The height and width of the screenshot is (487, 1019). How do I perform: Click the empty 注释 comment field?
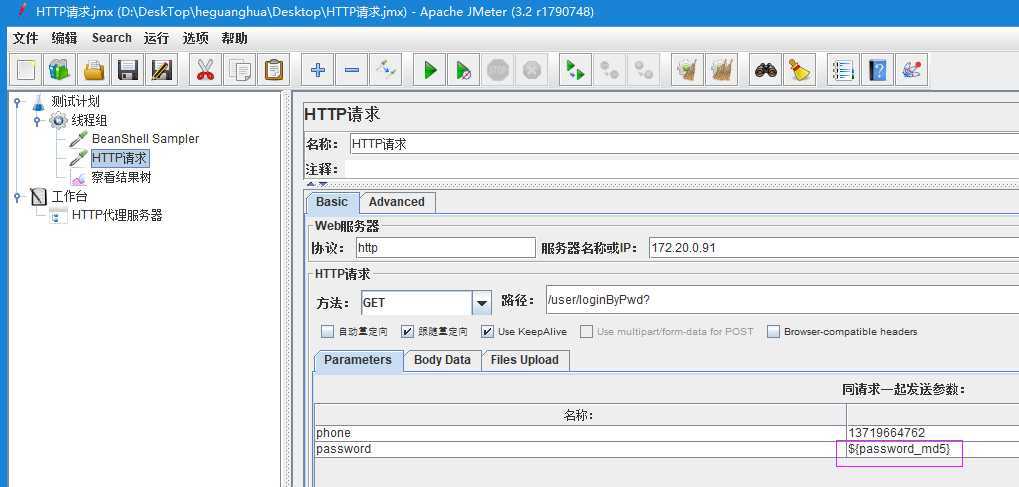680,170
